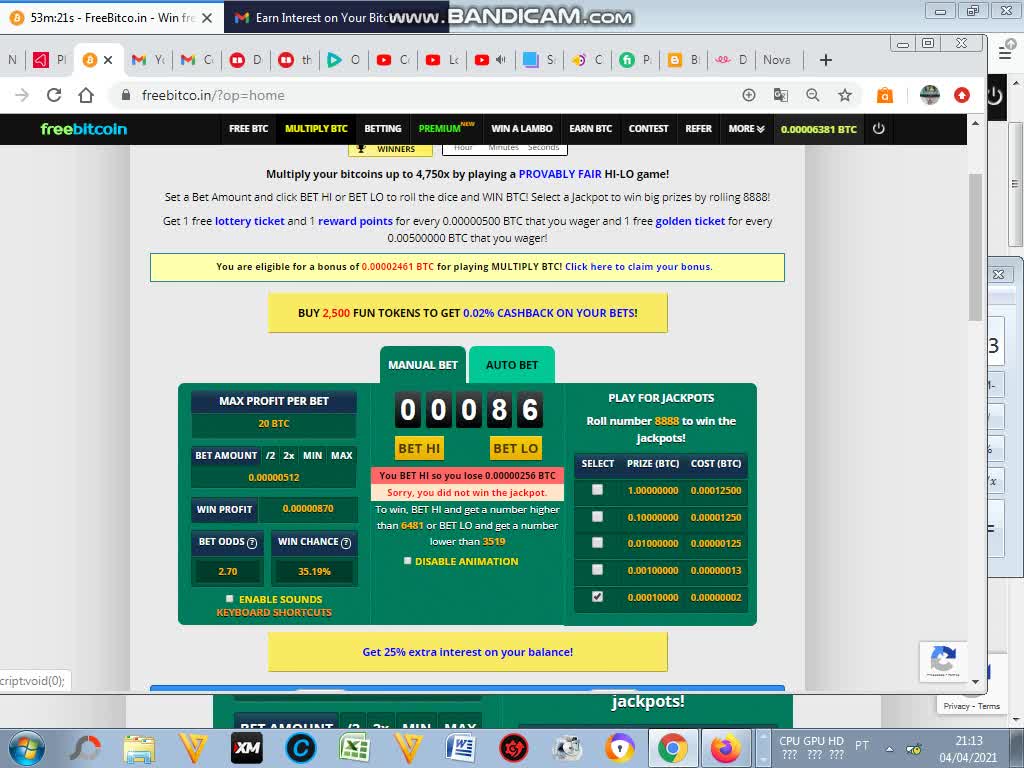Image resolution: width=1024 pixels, height=768 pixels.
Task: Show hidden system tray icons arrow
Action: [x=889, y=749]
